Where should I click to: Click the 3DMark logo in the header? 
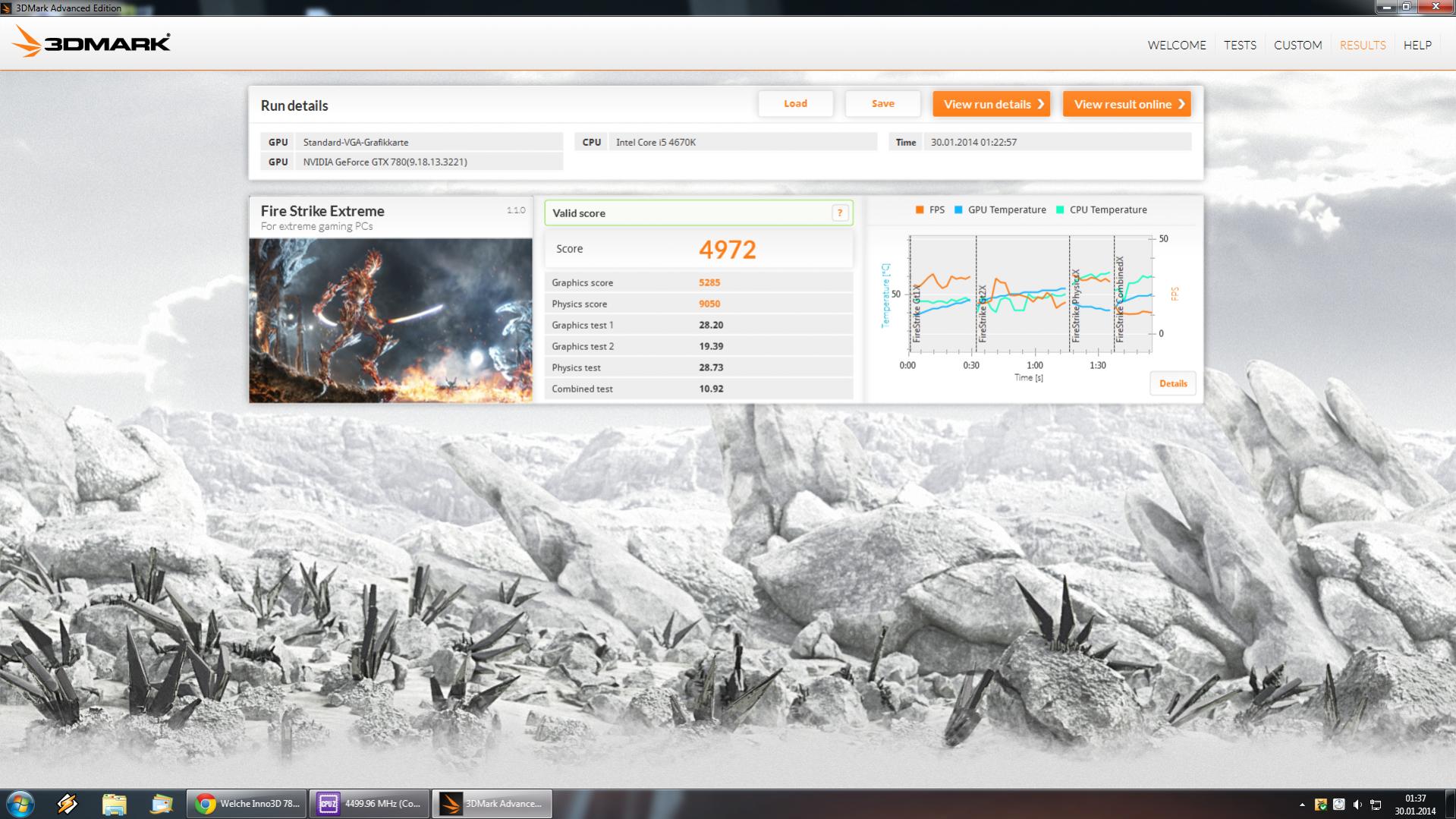pos(91,42)
